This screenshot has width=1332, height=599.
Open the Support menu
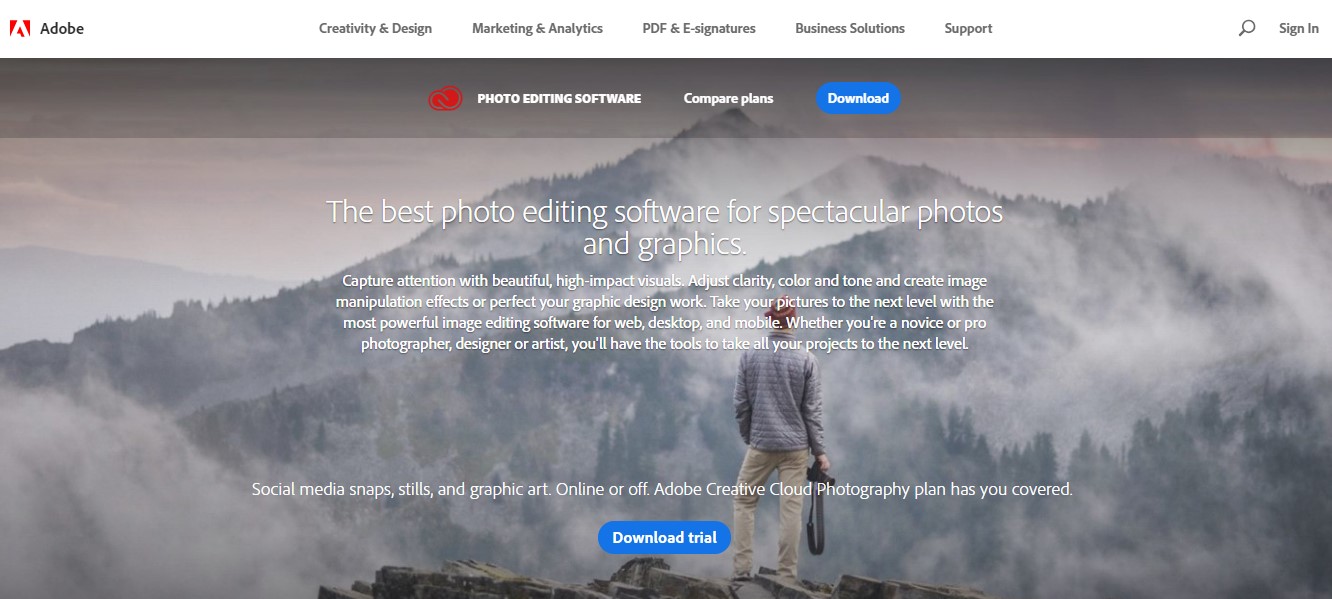[968, 28]
